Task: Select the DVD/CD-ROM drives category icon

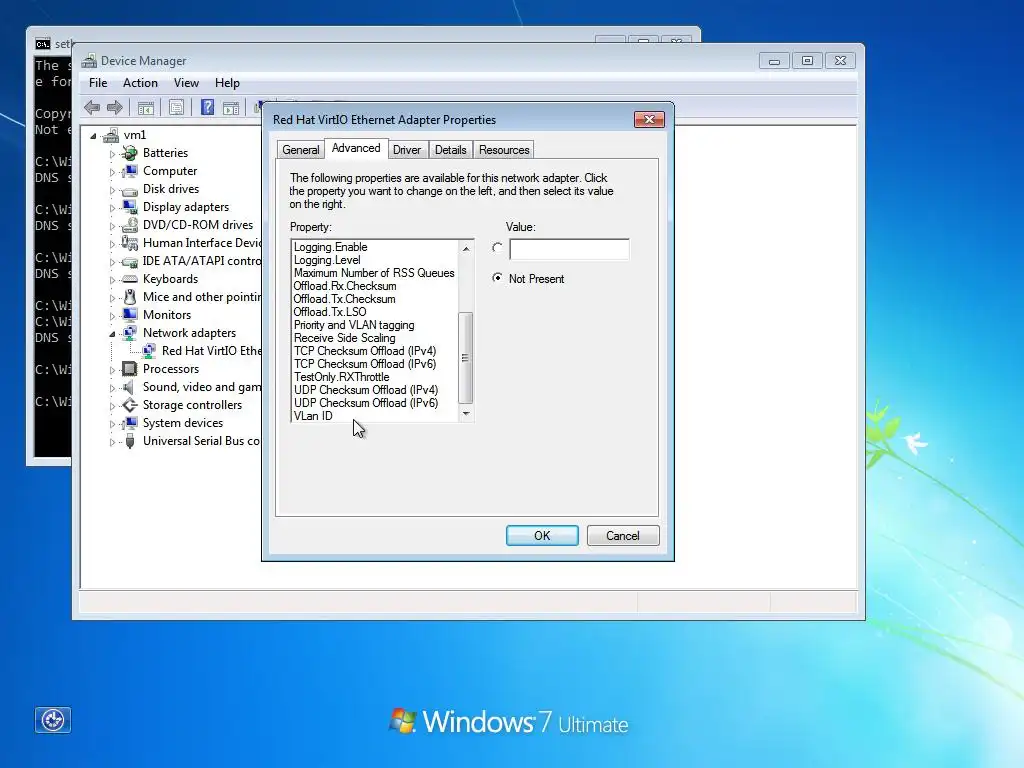Action: pos(130,225)
